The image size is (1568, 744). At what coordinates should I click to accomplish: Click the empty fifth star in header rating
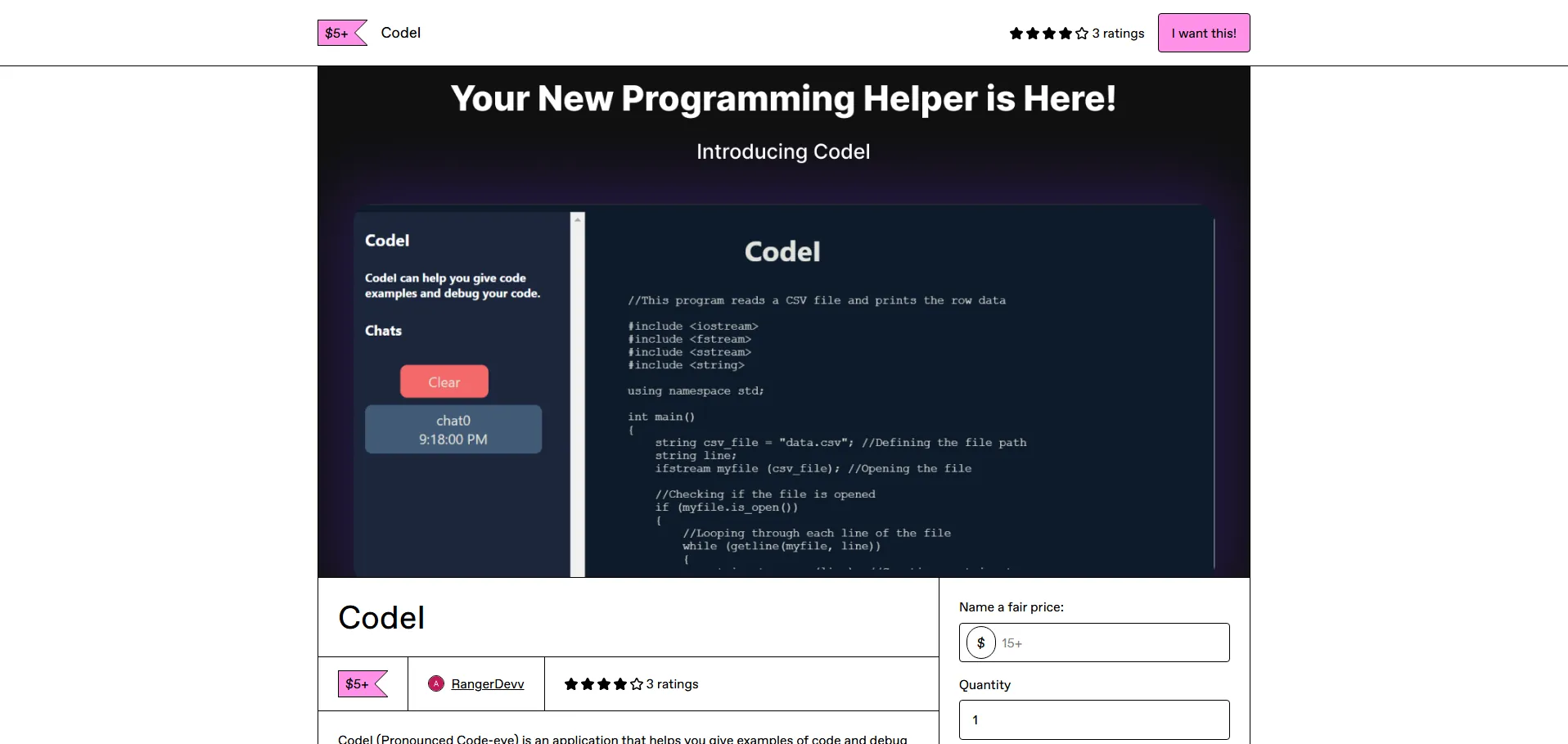pyautogui.click(x=1082, y=34)
